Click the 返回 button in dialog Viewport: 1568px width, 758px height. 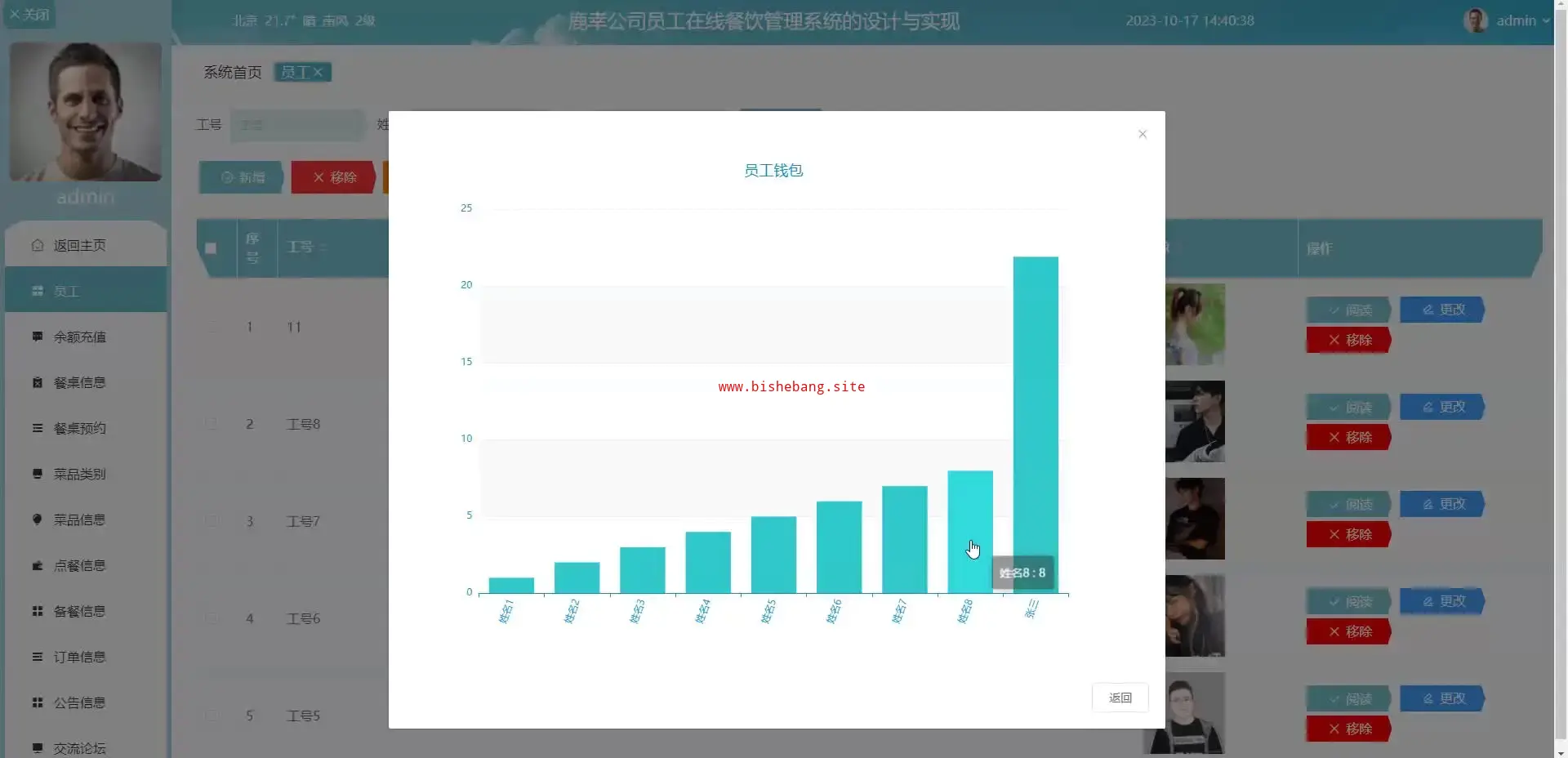point(1120,698)
